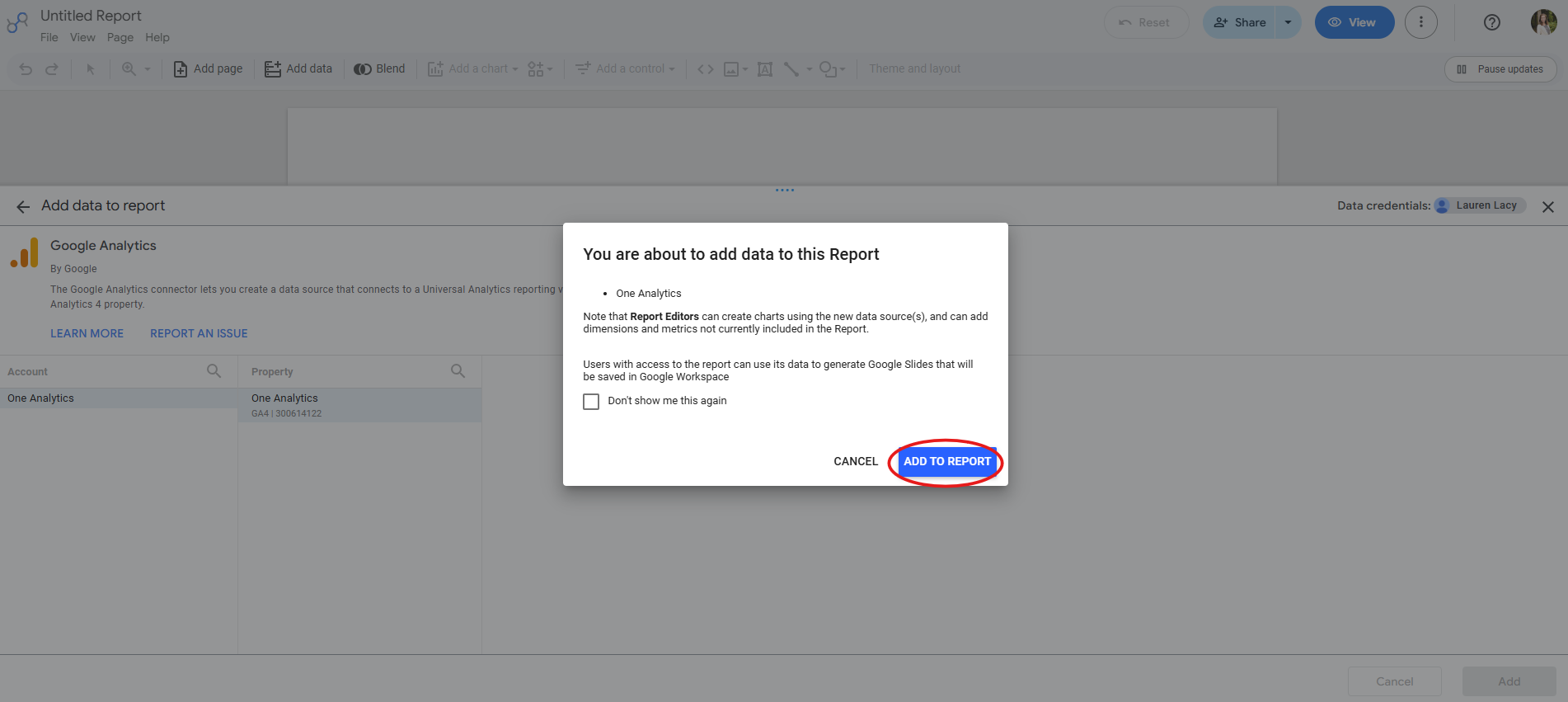The height and width of the screenshot is (702, 1568).
Task: Click the bottom Add button
Action: coord(1509,681)
